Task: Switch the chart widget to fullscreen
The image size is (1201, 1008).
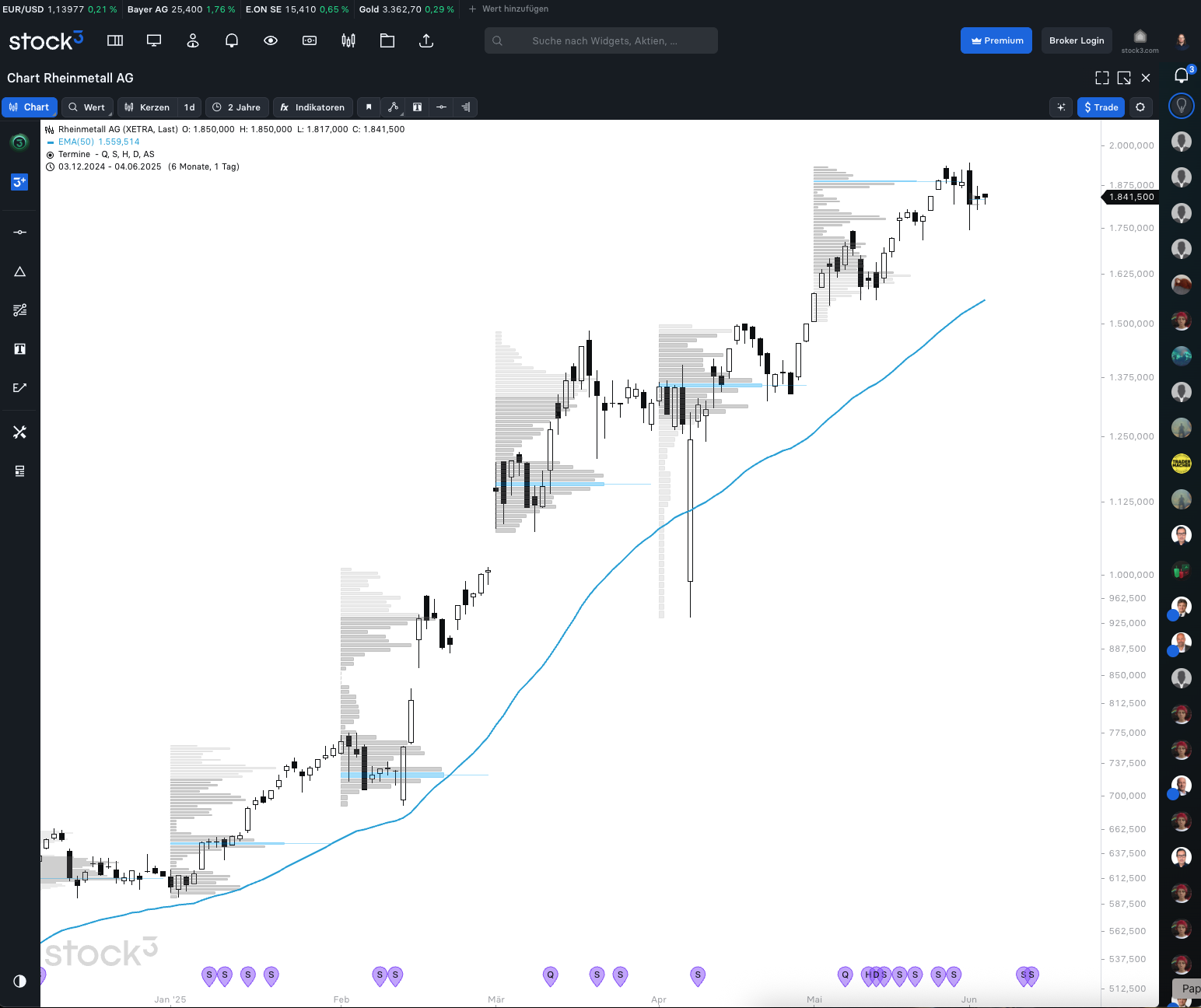Action: click(x=1102, y=78)
